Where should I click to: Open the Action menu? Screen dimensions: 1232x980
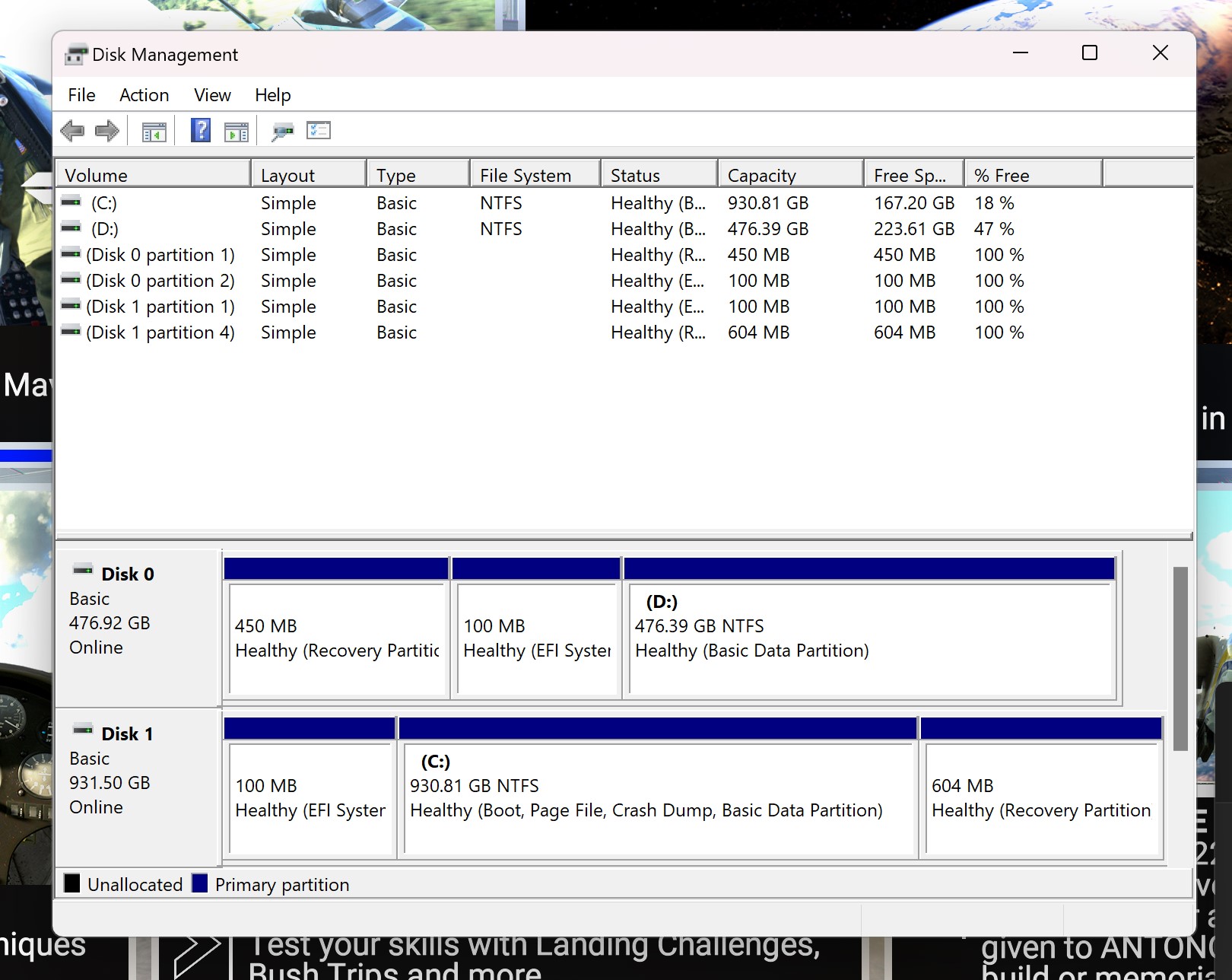click(144, 94)
